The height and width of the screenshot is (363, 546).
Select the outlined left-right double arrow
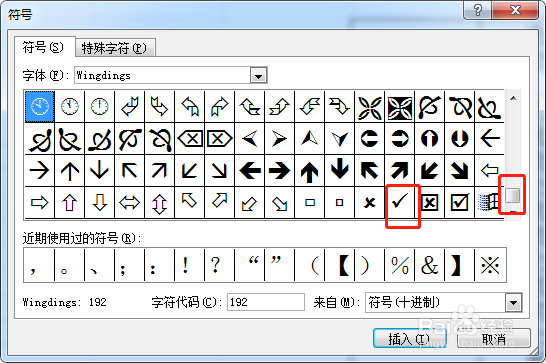130,202
